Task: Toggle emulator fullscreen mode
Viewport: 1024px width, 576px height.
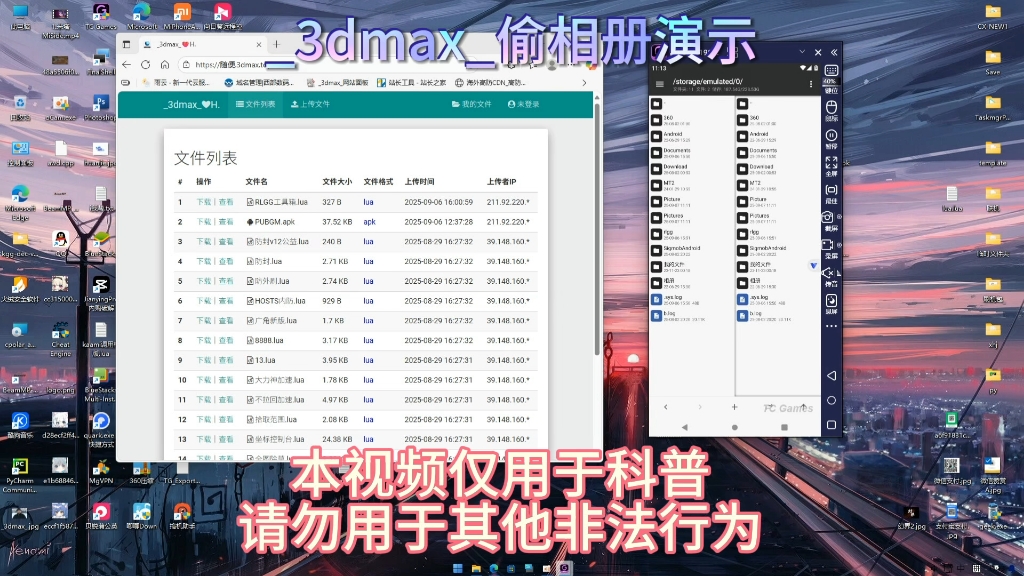Action: coord(831,163)
